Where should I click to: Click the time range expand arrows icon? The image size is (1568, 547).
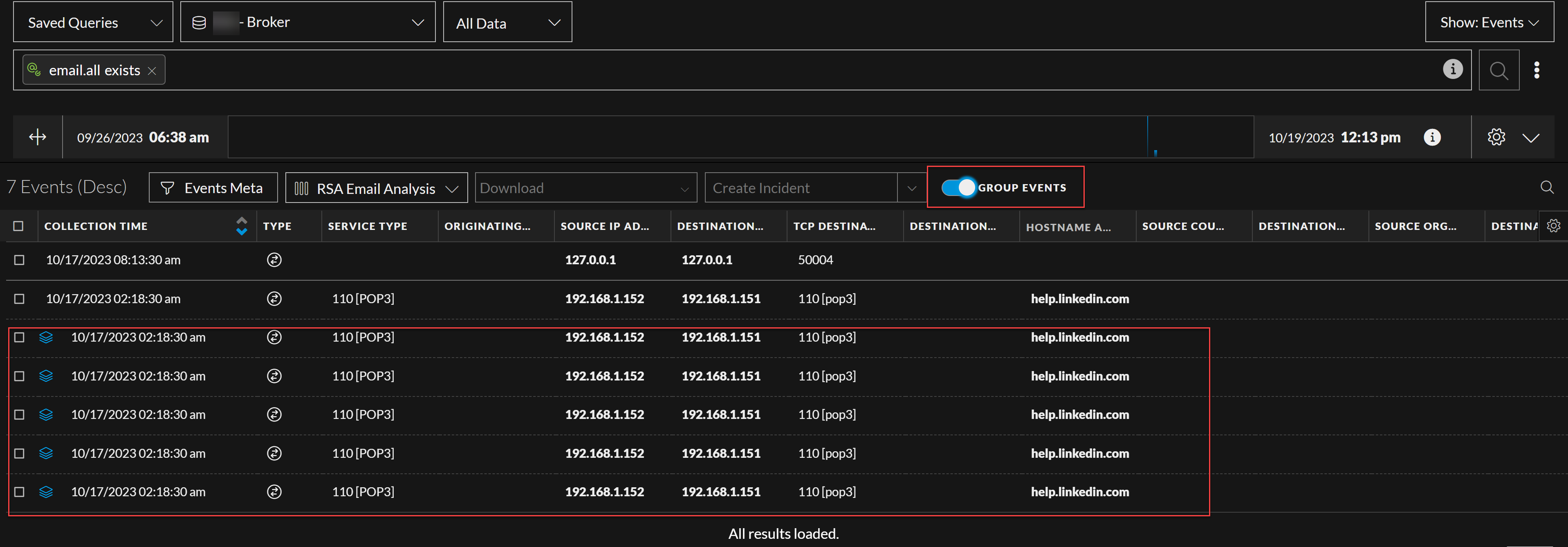[38, 137]
